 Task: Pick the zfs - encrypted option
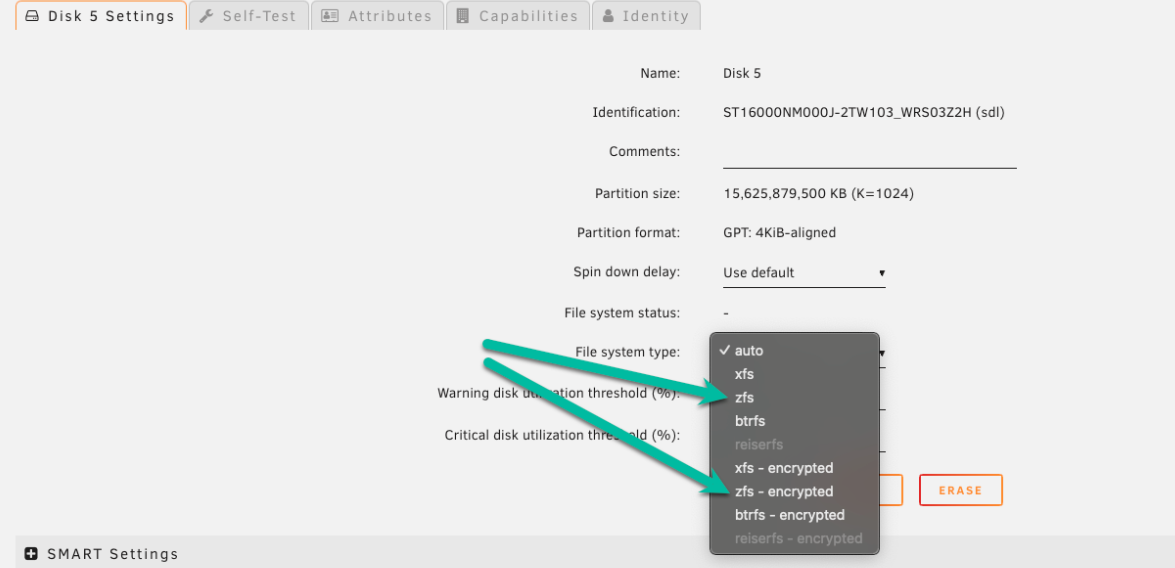coord(784,492)
